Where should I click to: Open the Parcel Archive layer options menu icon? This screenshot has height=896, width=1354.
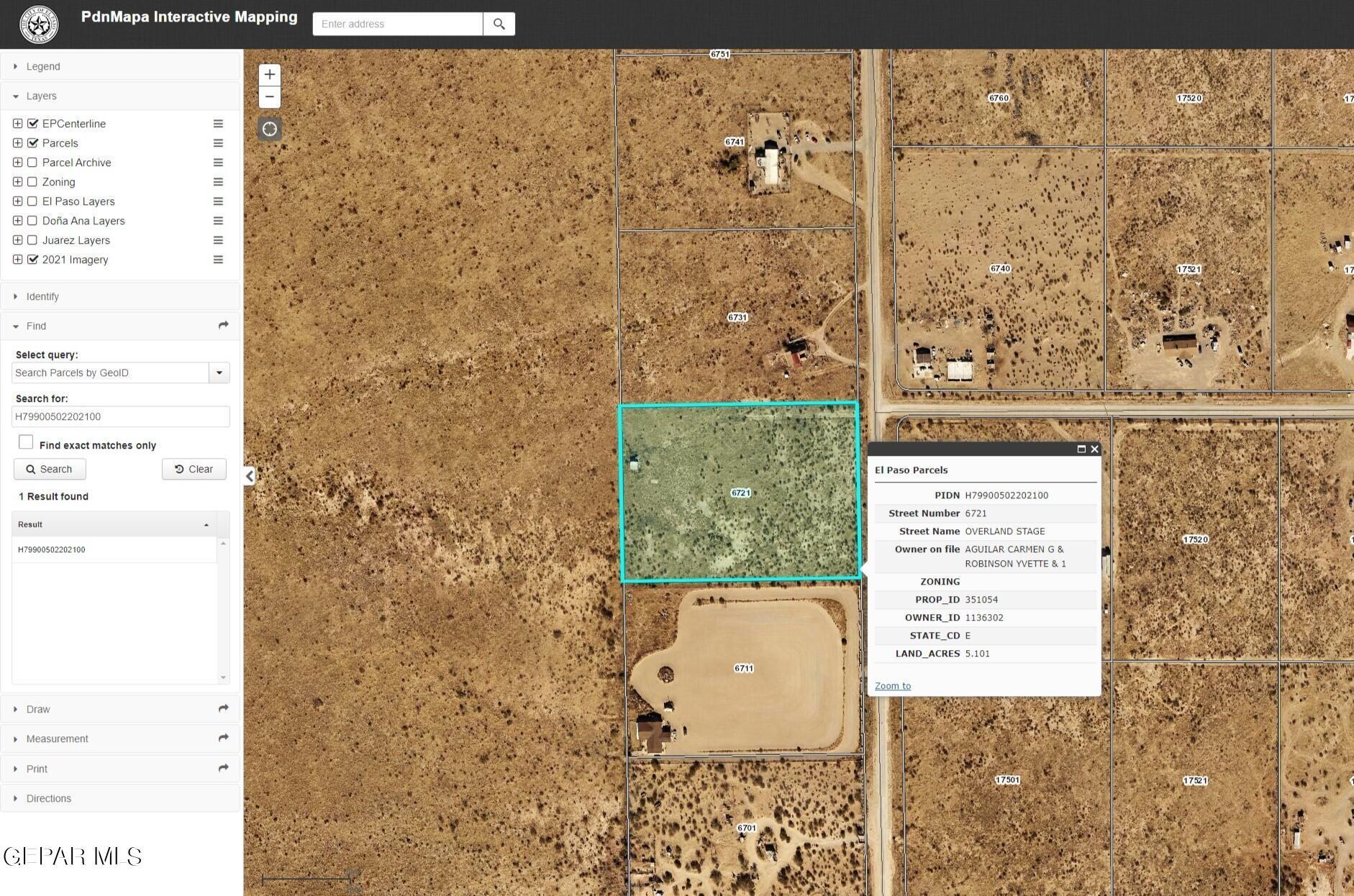(218, 163)
